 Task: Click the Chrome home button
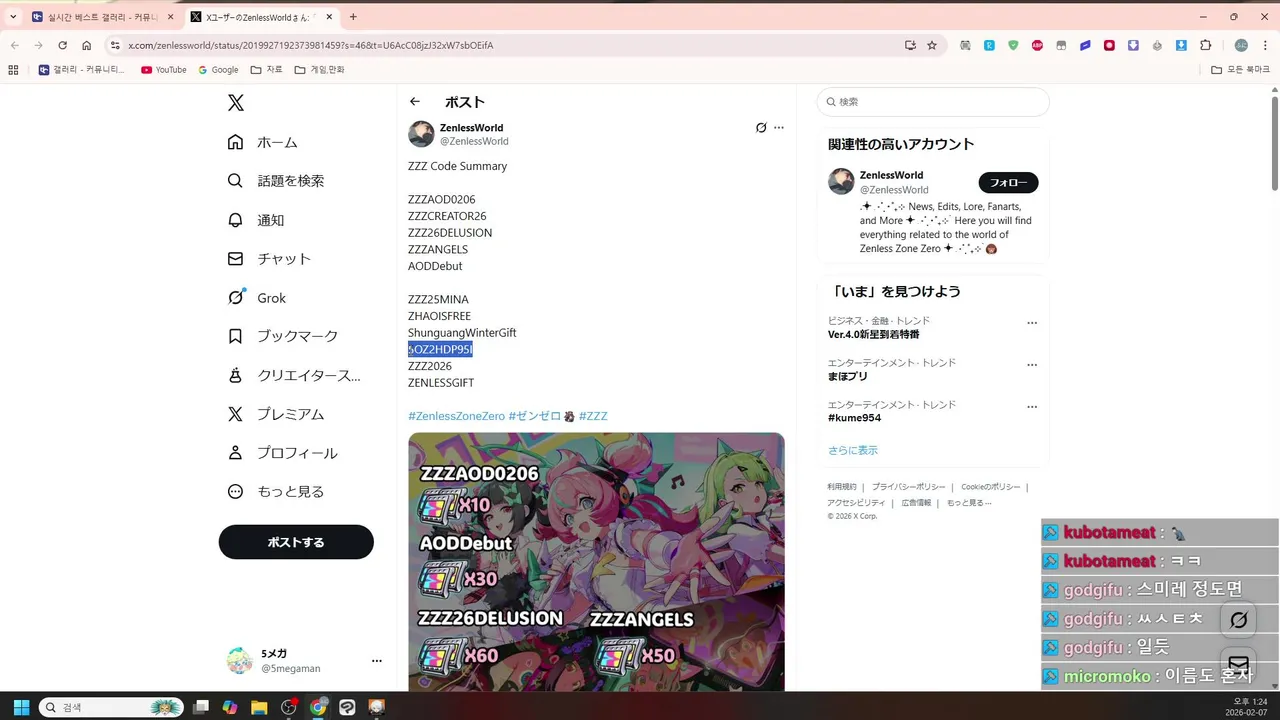pyautogui.click(x=87, y=45)
